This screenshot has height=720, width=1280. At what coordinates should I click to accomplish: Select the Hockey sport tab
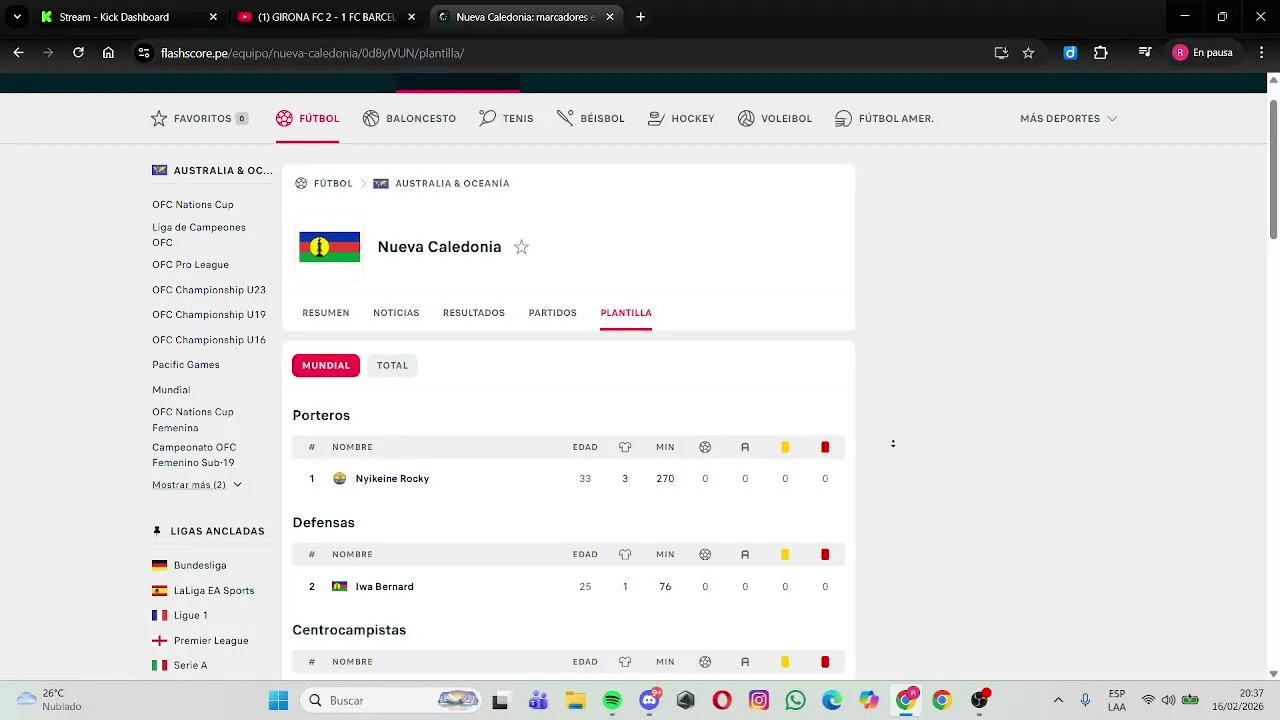681,118
